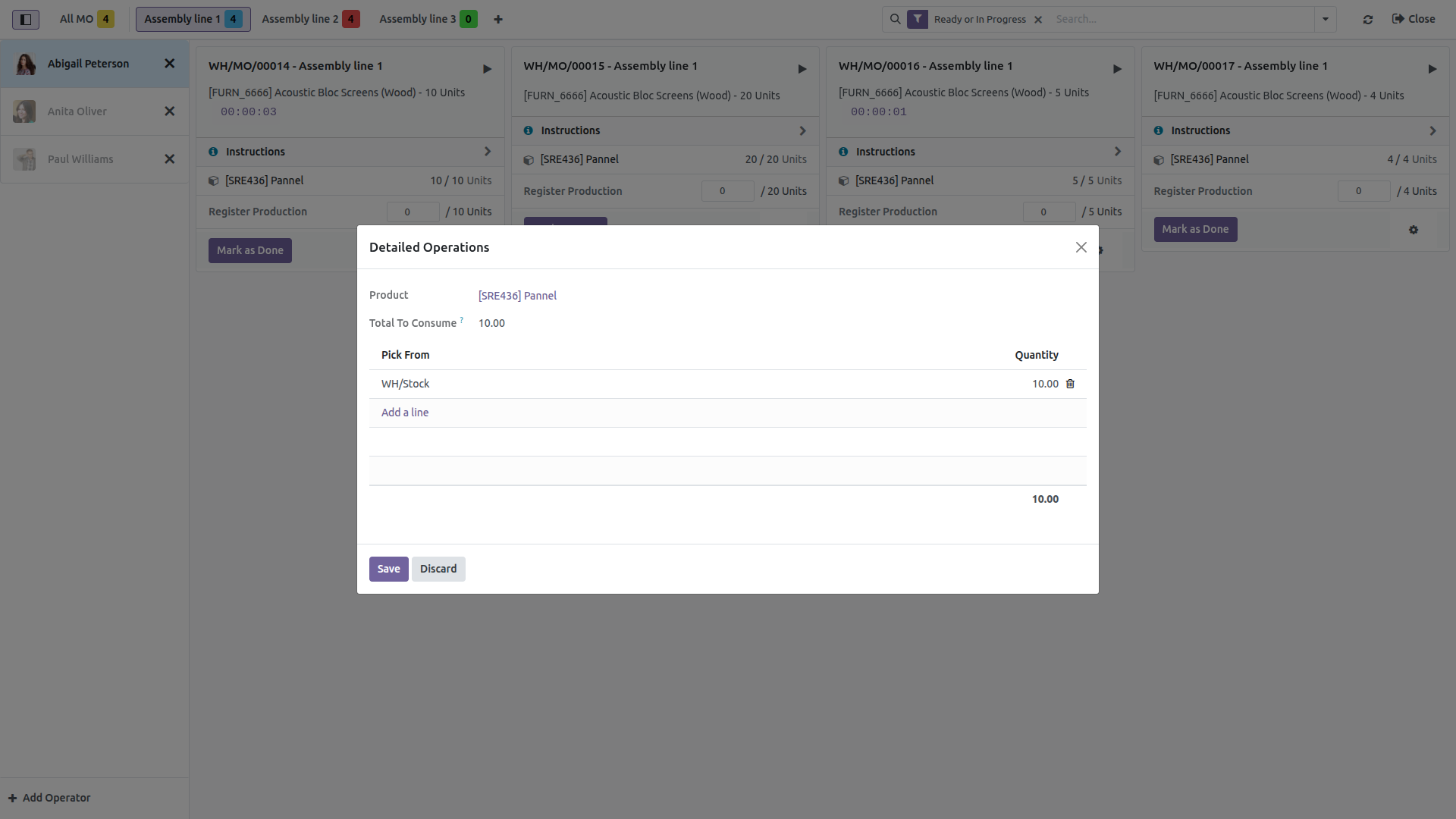Sort by Quantity column header
The image size is (1456, 819).
coord(1037,355)
